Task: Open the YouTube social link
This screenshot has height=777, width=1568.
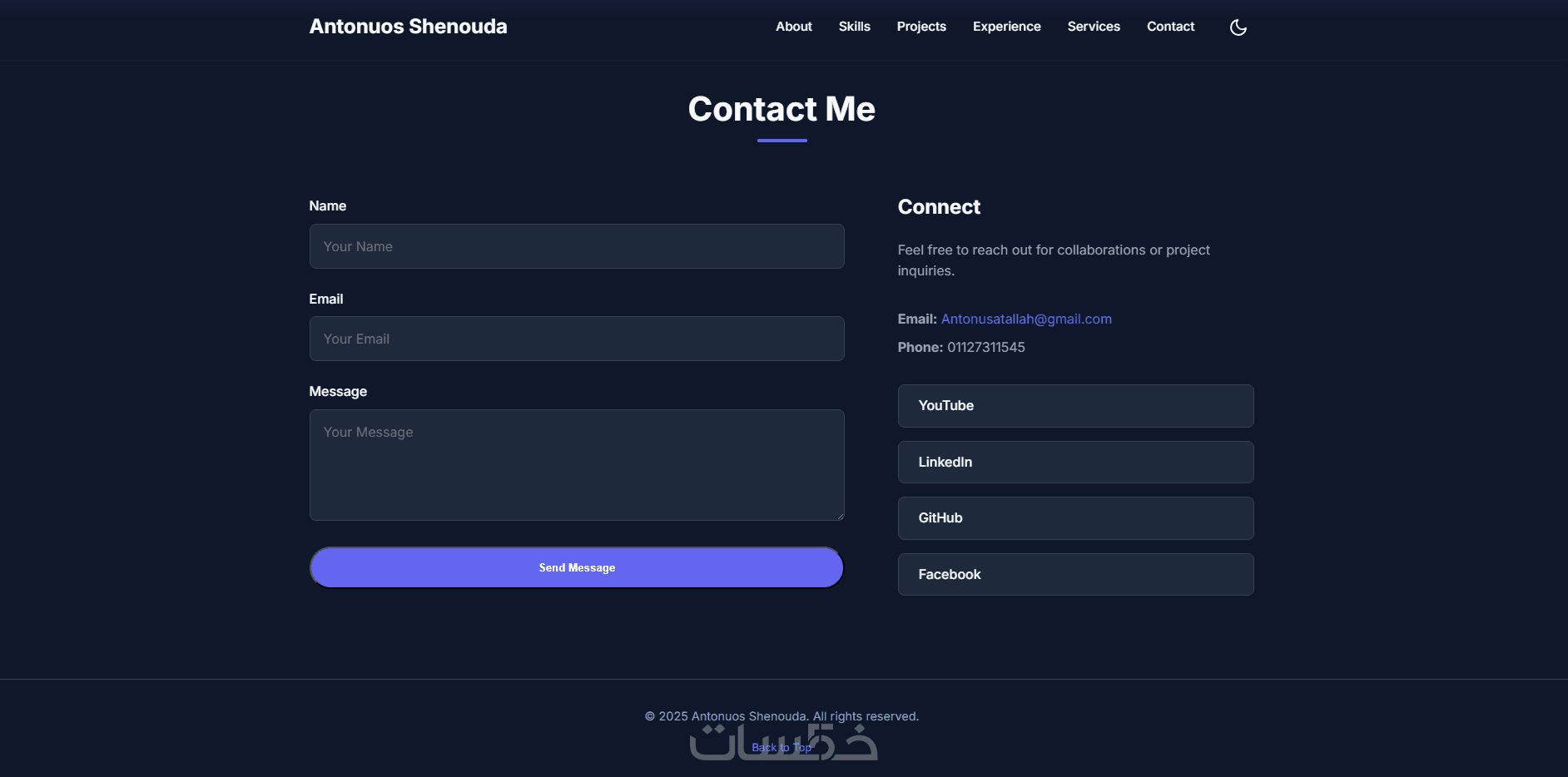Action: click(1075, 406)
